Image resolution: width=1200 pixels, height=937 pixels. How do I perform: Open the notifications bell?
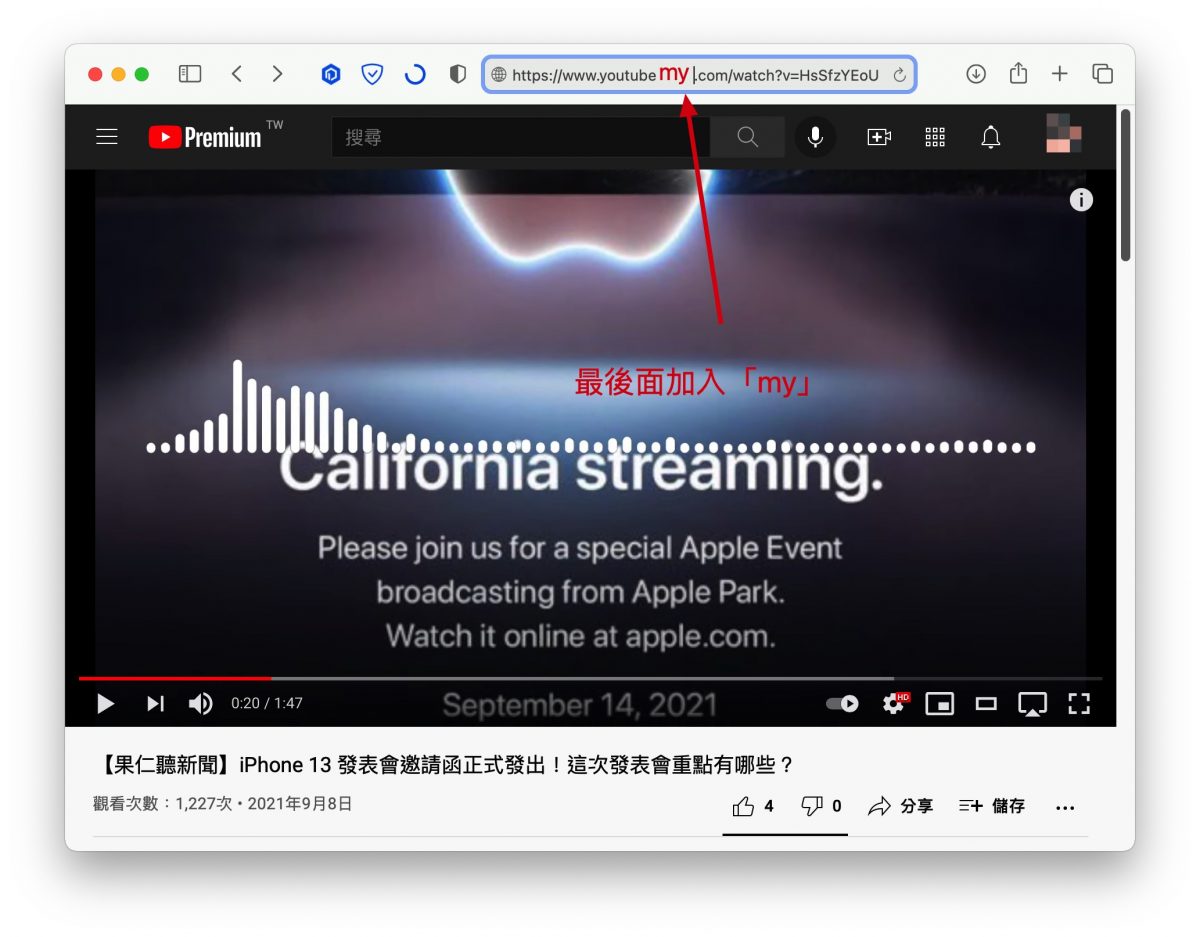(990, 137)
